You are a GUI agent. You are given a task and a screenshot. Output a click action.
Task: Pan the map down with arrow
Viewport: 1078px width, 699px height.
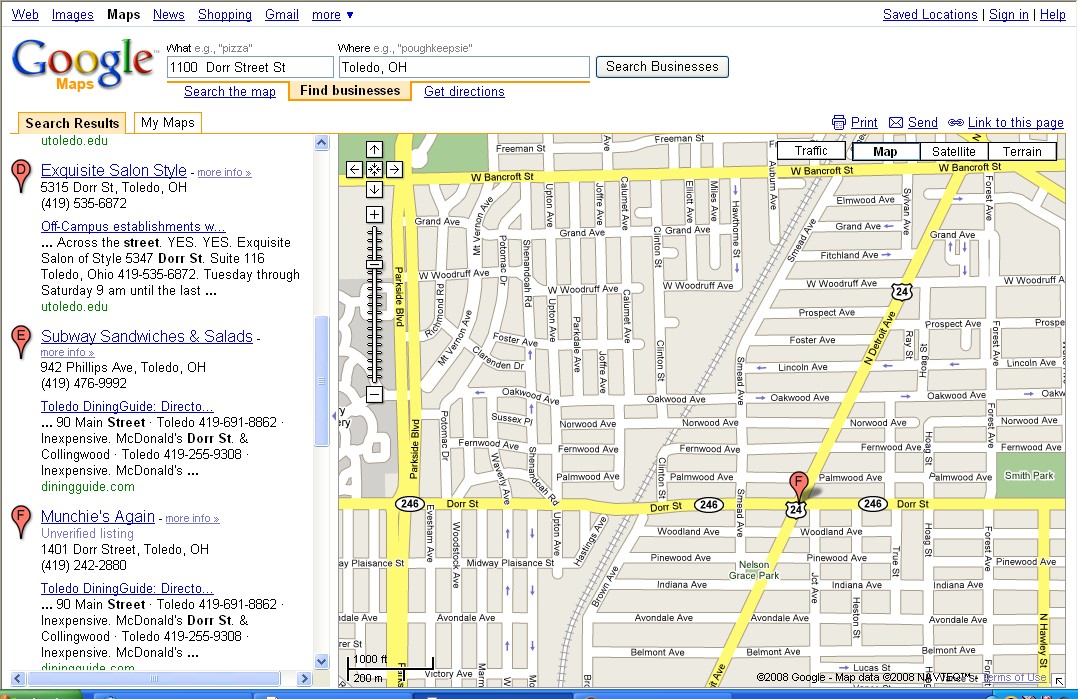(x=374, y=189)
